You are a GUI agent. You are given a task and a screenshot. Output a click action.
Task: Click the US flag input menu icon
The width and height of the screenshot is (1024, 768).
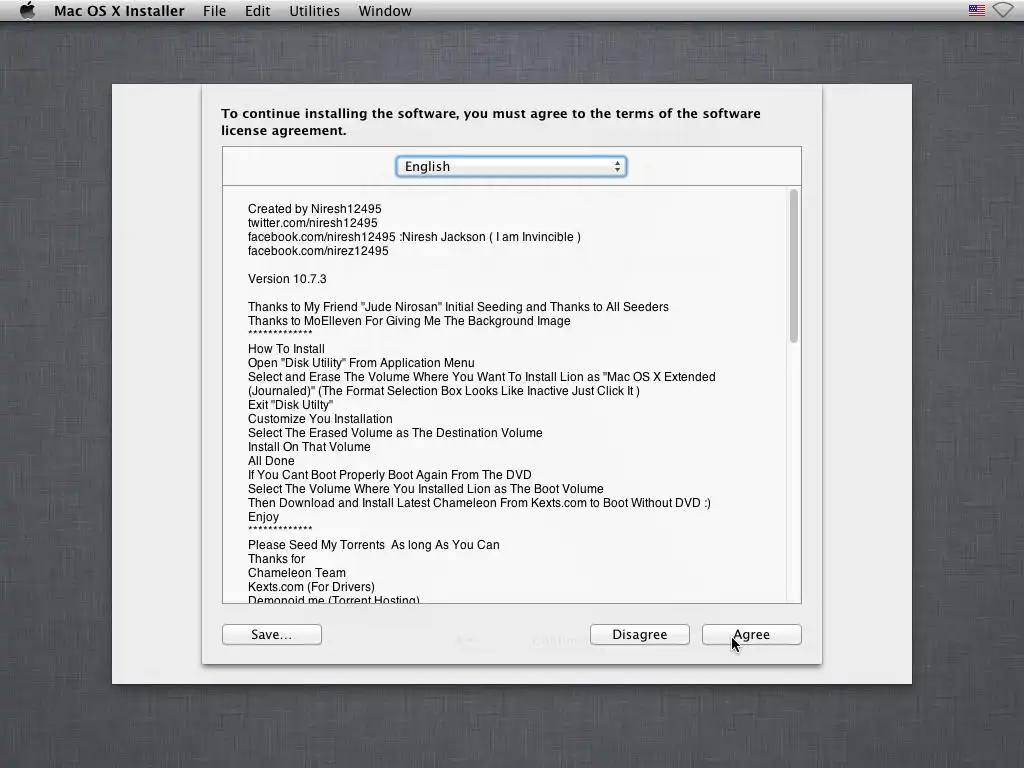coord(976,10)
